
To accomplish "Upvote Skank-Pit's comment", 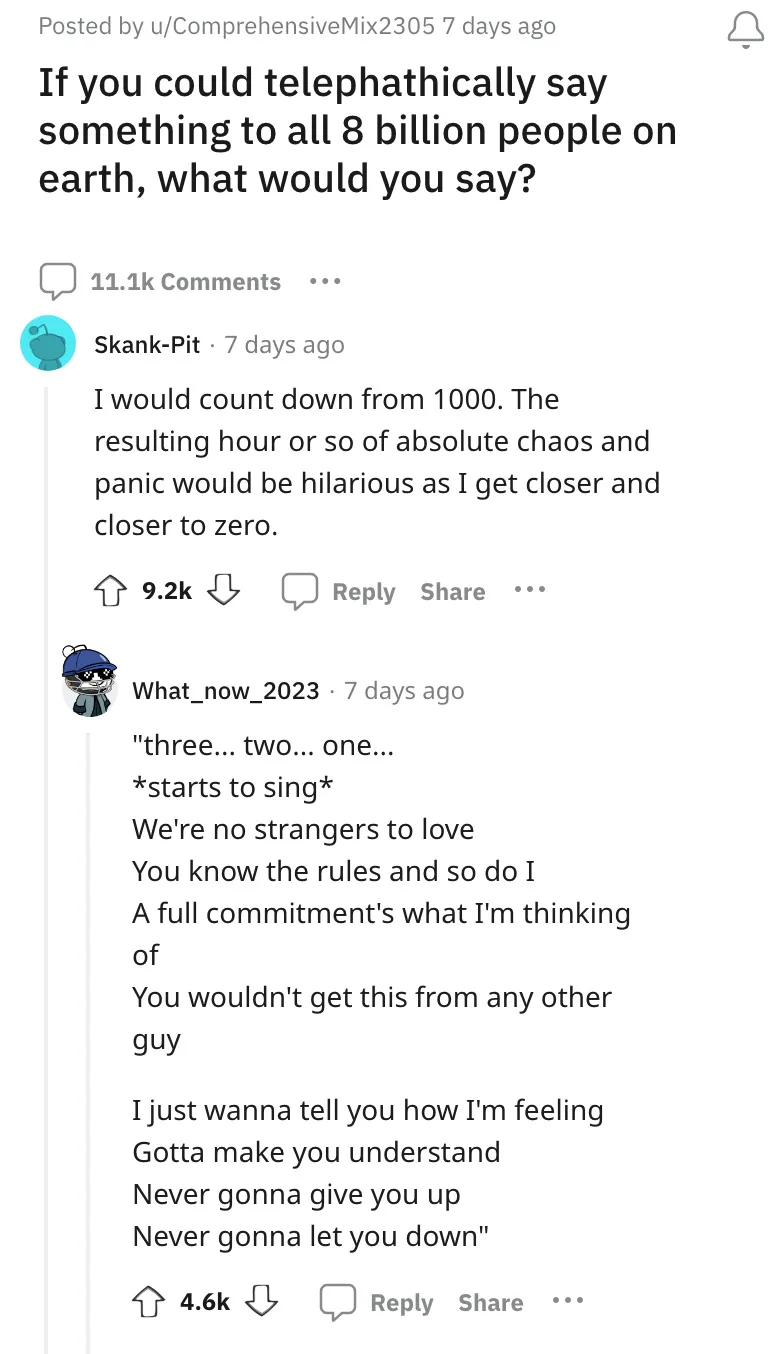I will click(x=109, y=590).
